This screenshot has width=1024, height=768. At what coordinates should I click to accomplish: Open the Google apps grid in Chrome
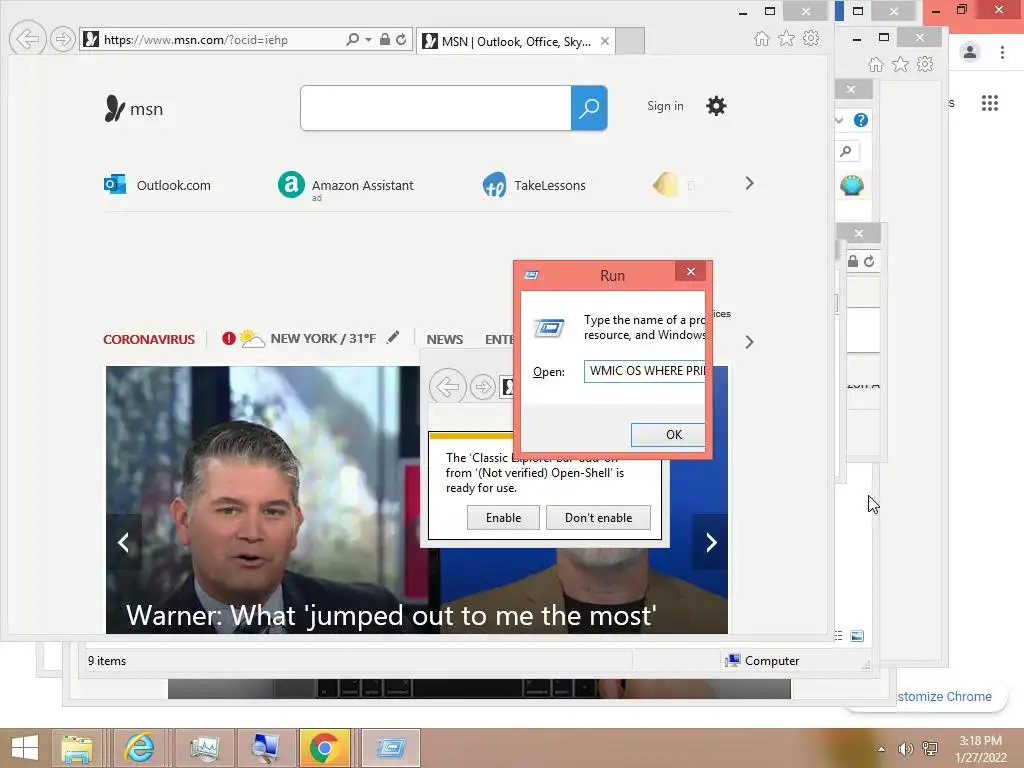(989, 103)
